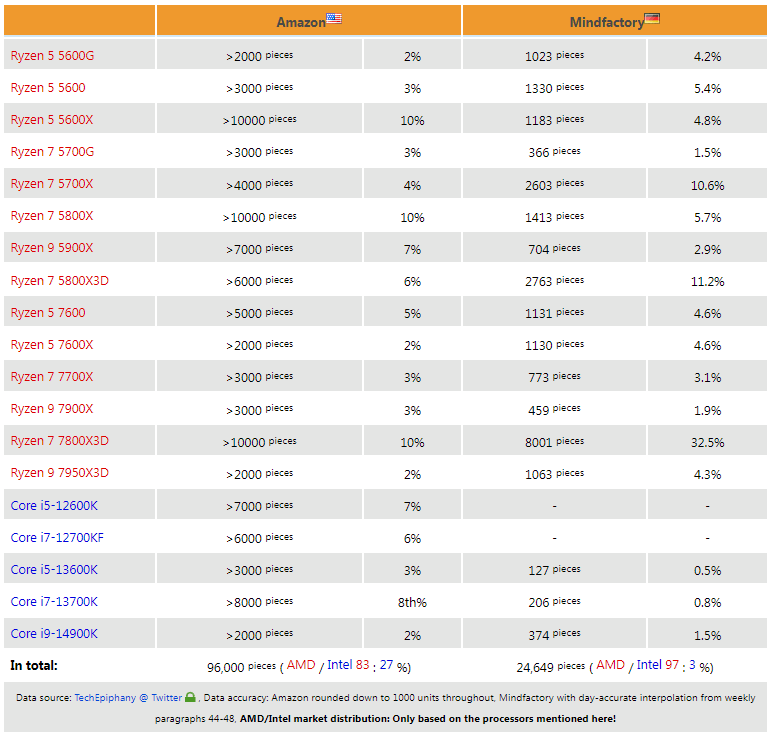Open the TechEpiphany @ Twitter link
The image size is (771, 736).
coord(128,698)
